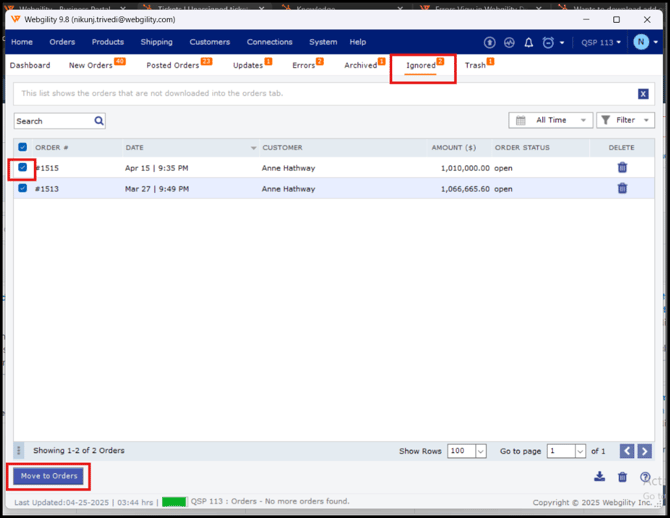Switch to the Posted Orders tab
The width and height of the screenshot is (670, 518).
[x=173, y=65]
